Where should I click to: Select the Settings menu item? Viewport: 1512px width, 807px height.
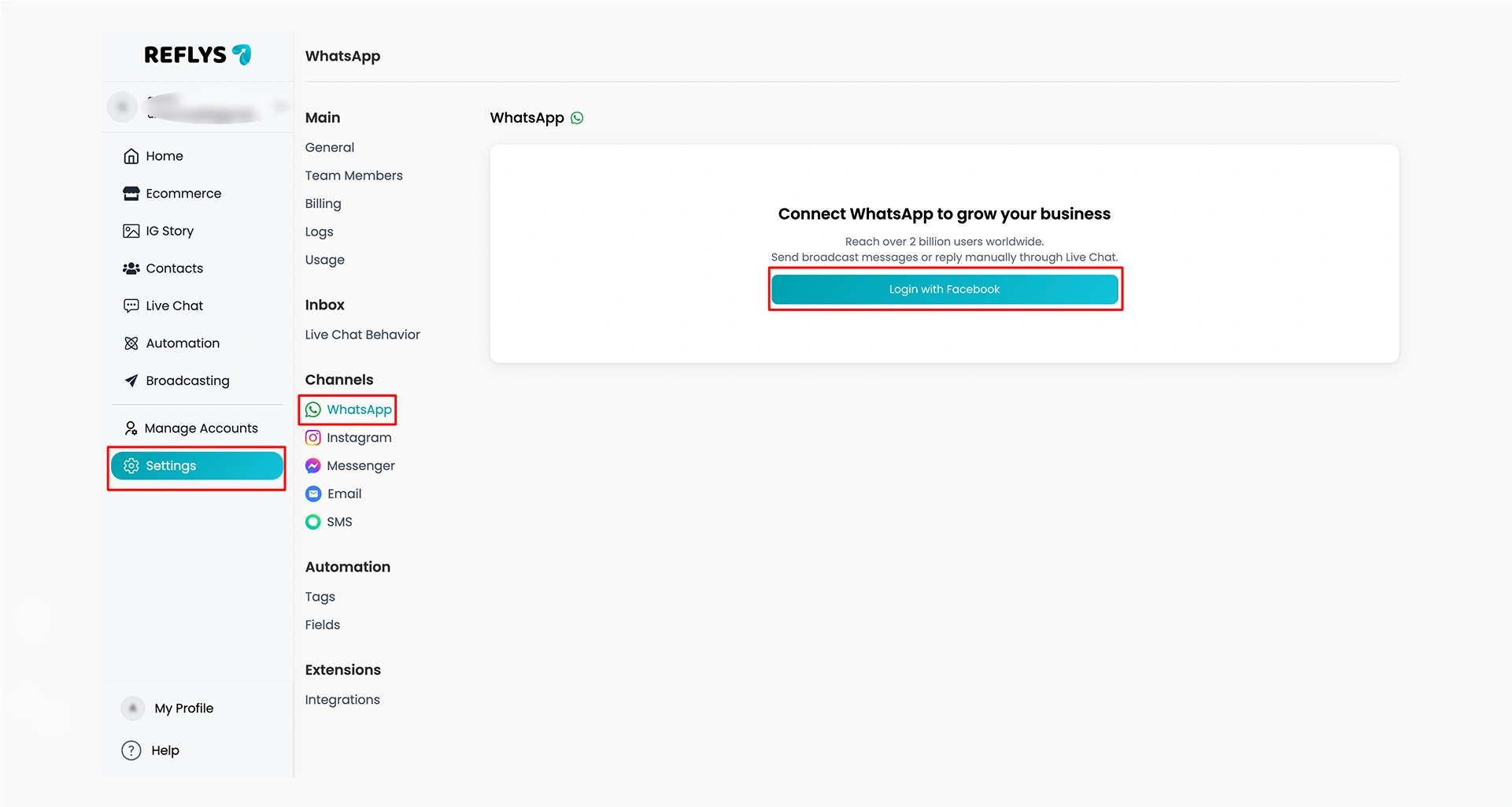pos(197,466)
